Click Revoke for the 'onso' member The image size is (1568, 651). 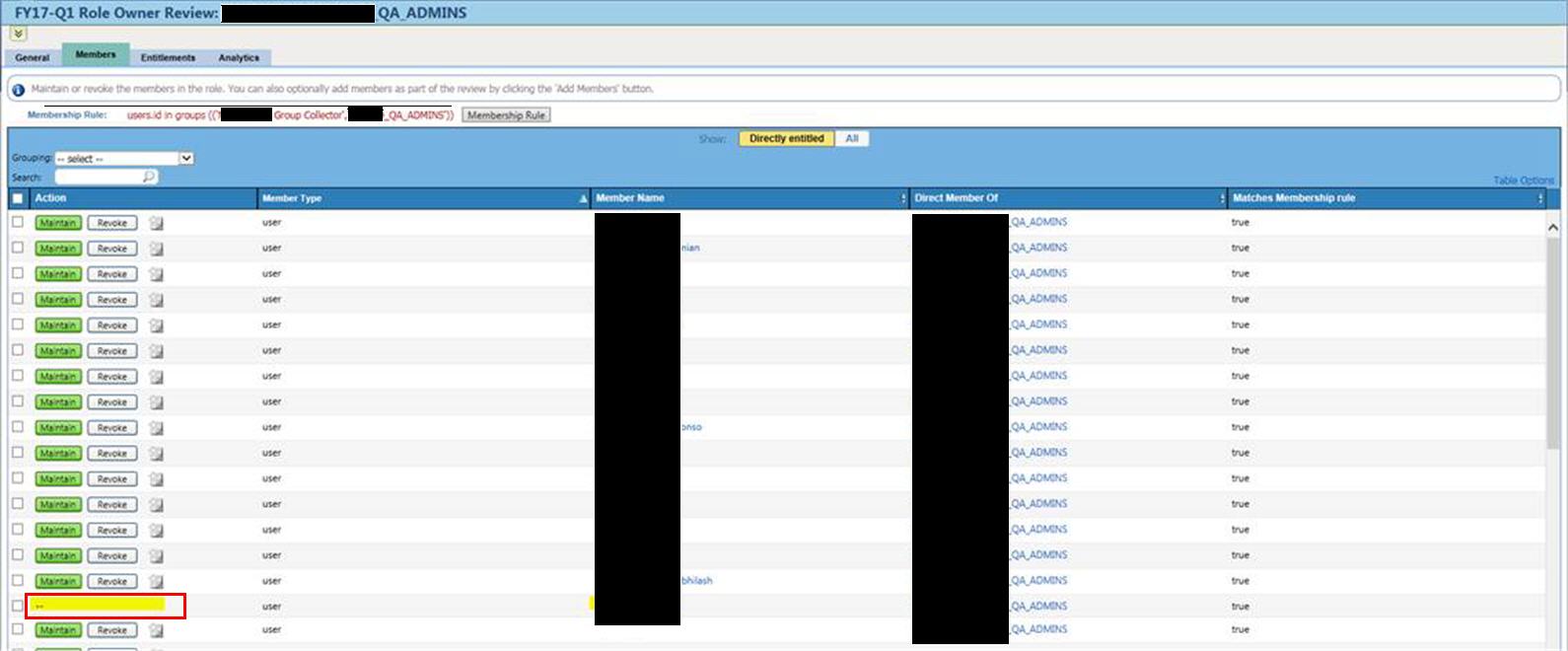[112, 428]
